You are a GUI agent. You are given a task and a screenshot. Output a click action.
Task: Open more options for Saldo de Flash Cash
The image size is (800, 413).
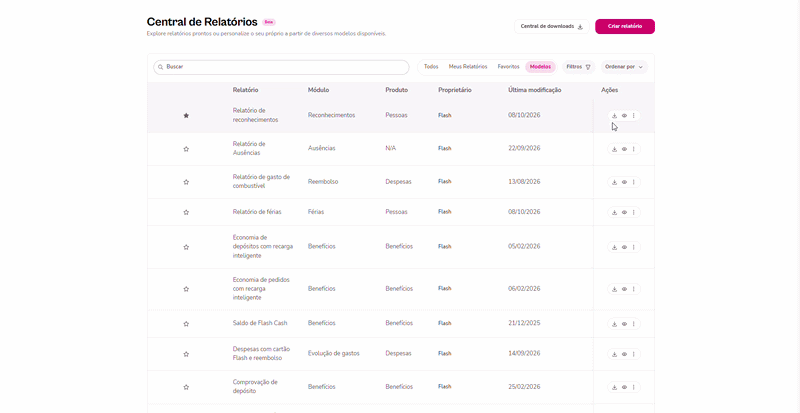click(634, 324)
